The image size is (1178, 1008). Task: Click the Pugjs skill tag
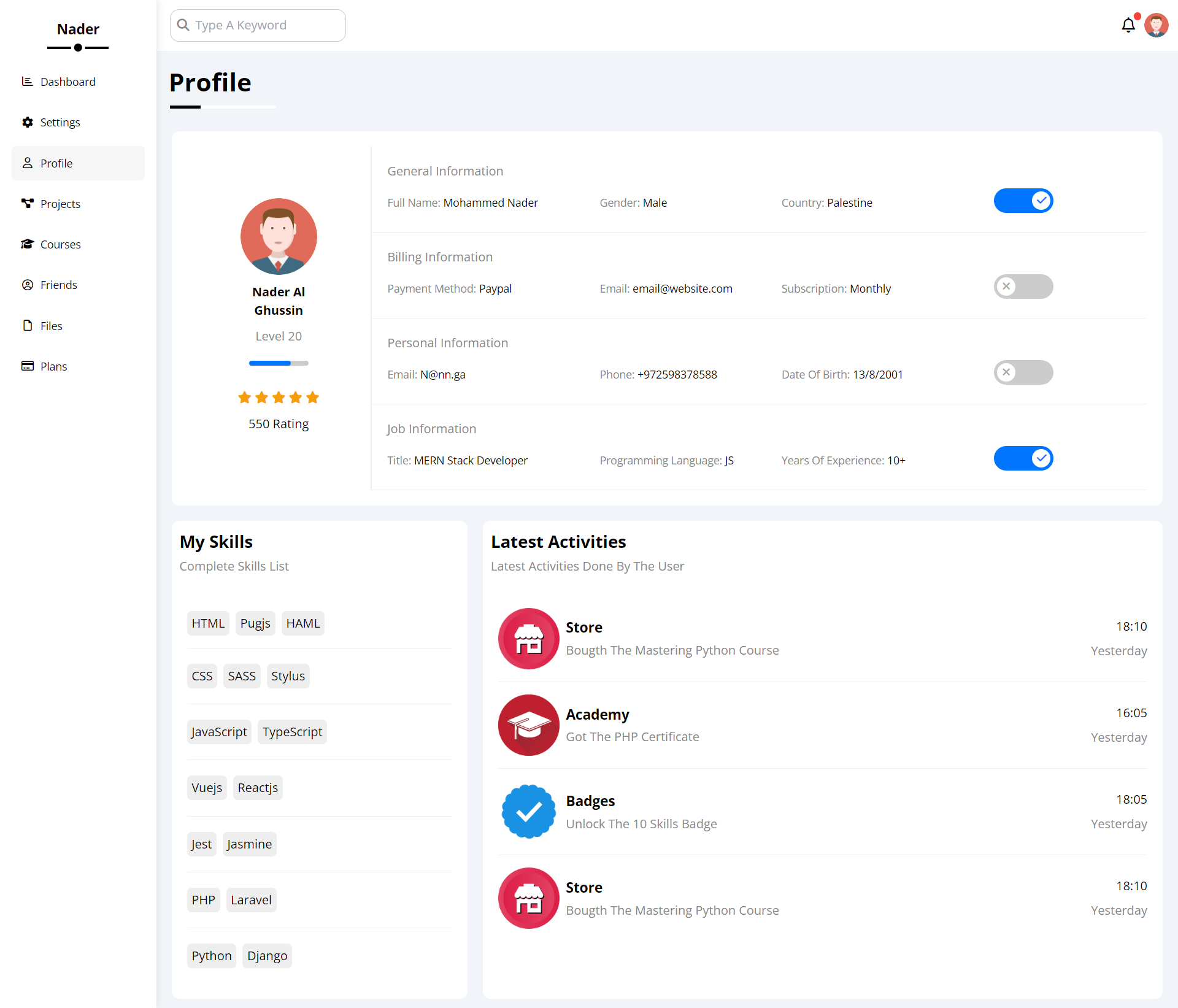[x=255, y=623]
